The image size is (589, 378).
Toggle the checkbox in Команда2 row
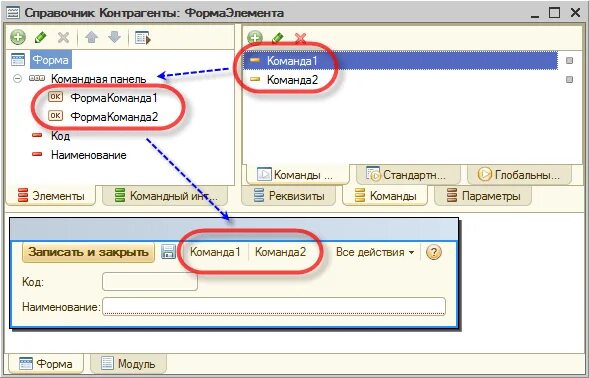pos(569,80)
